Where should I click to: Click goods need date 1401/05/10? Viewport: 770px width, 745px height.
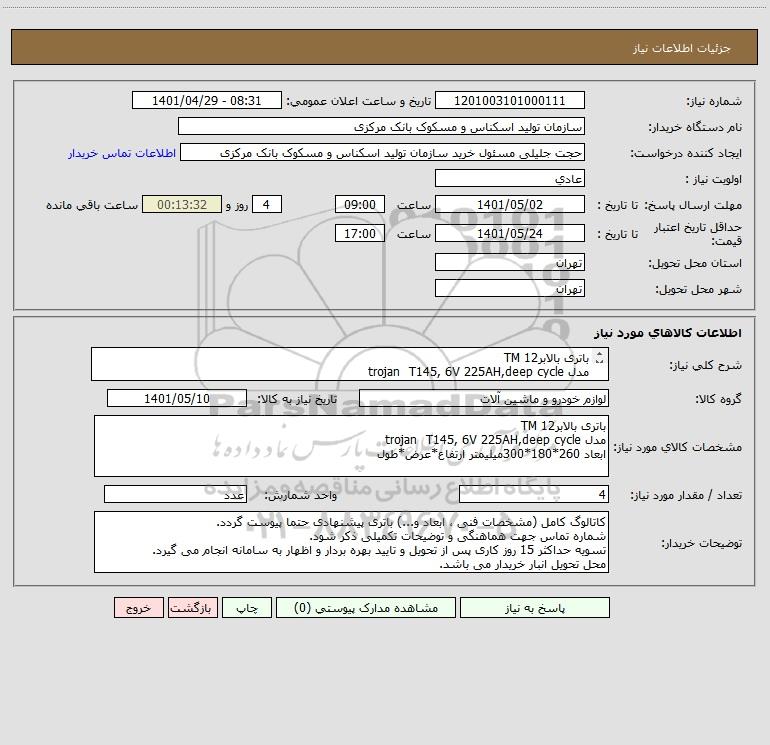click(x=177, y=398)
